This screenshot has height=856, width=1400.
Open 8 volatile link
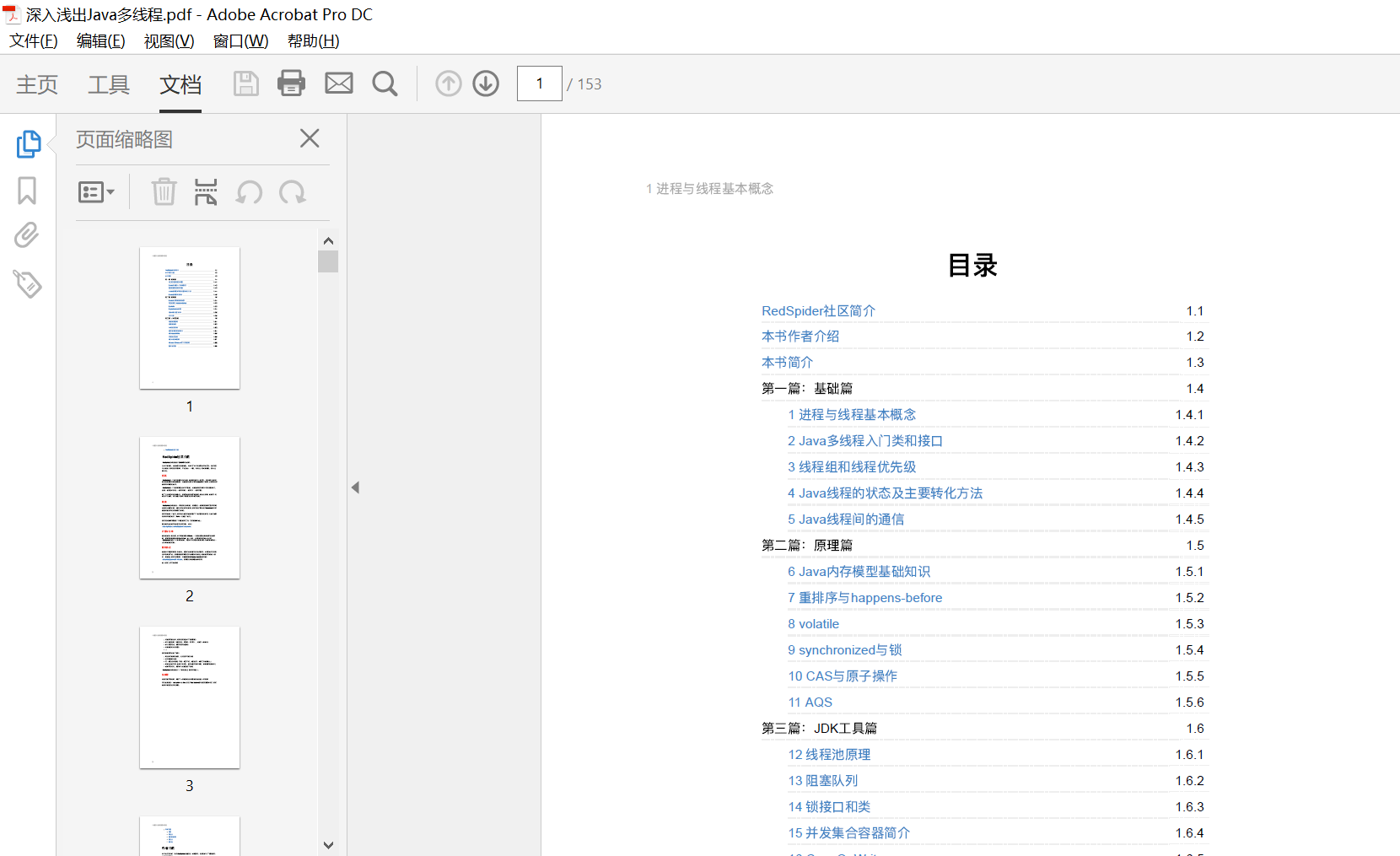click(x=814, y=624)
